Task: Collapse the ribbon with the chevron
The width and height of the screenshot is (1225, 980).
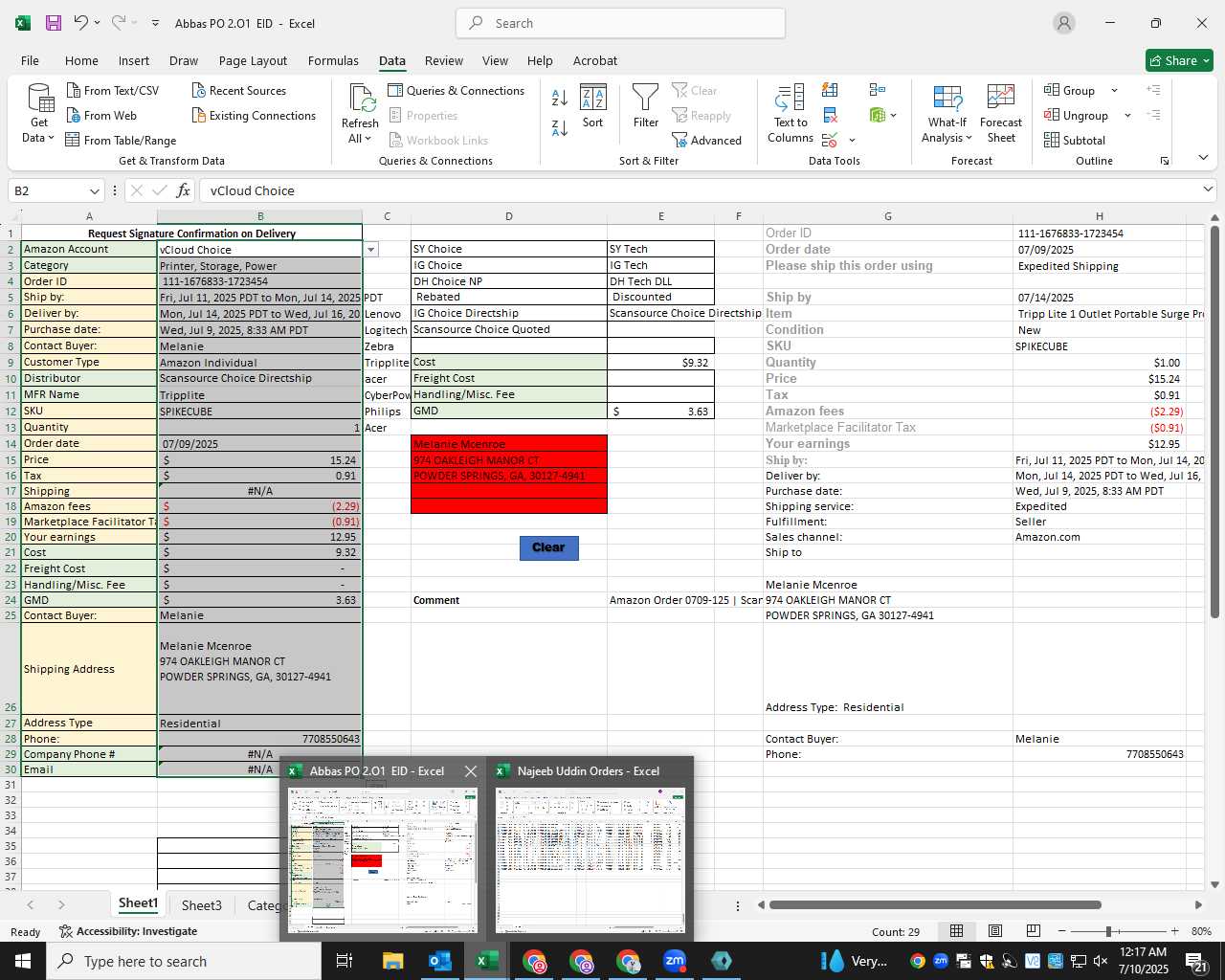Action: (1203, 158)
